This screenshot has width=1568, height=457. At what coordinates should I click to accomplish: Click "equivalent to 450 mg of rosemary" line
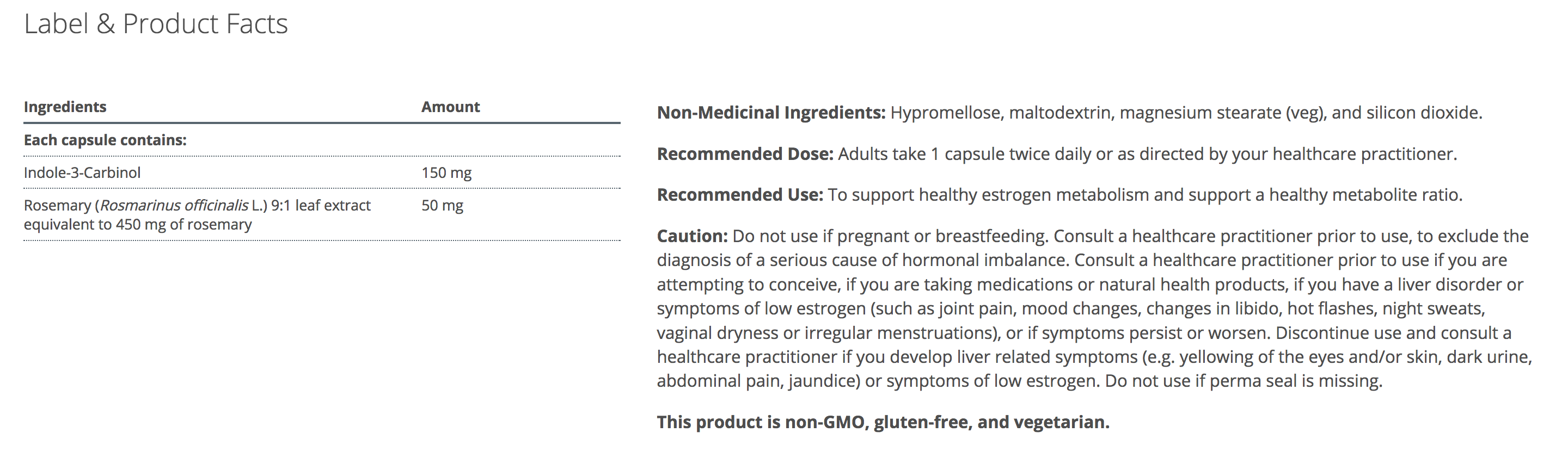pyautogui.click(x=138, y=225)
